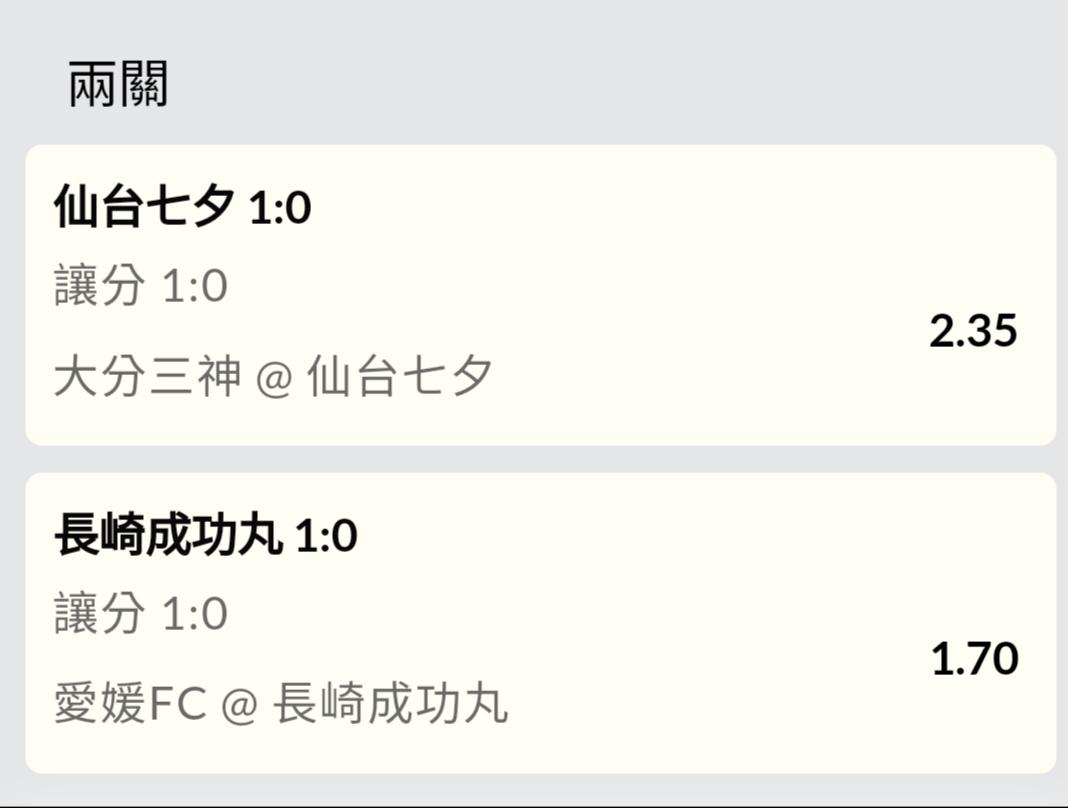1068x808 pixels.
Task: Select the bold 仙台七夕 1:0 selection title
Action: click(182, 209)
